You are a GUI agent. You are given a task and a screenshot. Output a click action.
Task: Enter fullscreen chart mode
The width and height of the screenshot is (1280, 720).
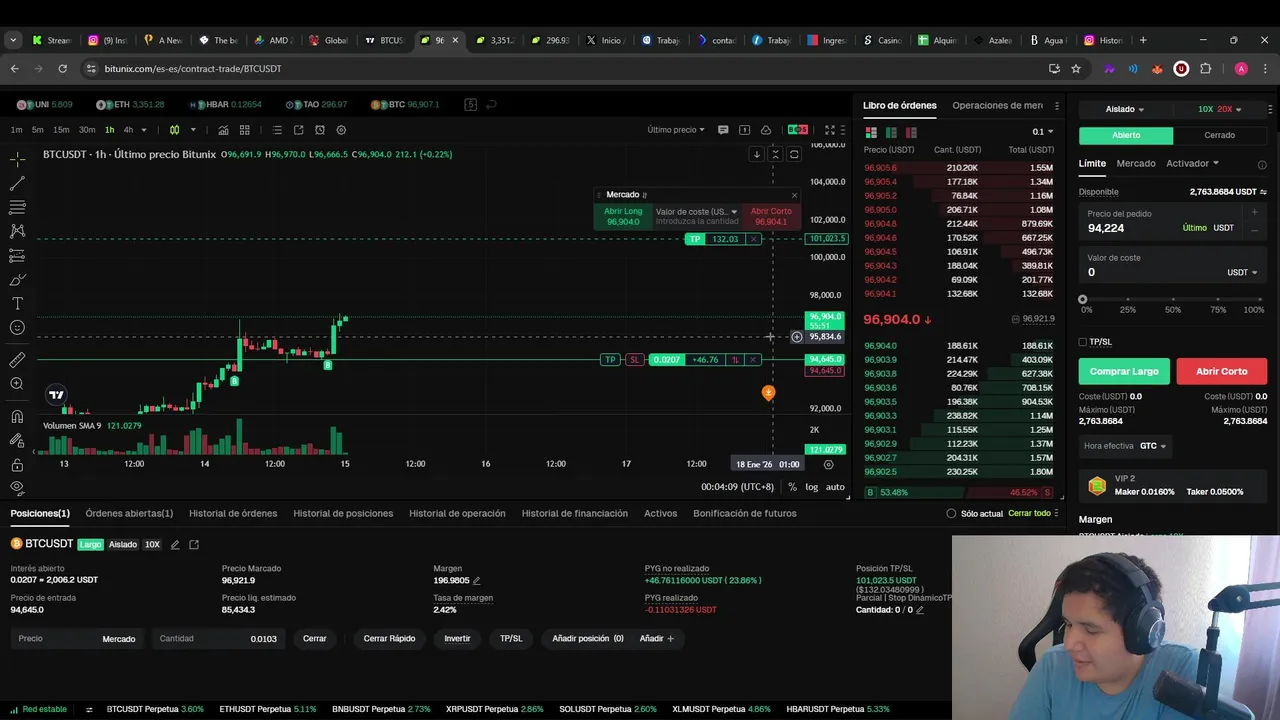click(830, 130)
